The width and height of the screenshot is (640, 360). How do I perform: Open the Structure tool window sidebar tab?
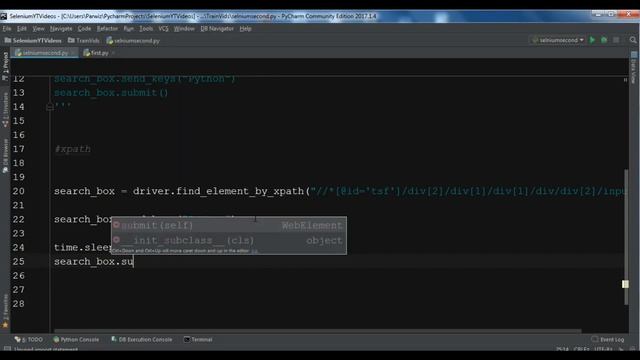tap(5, 109)
